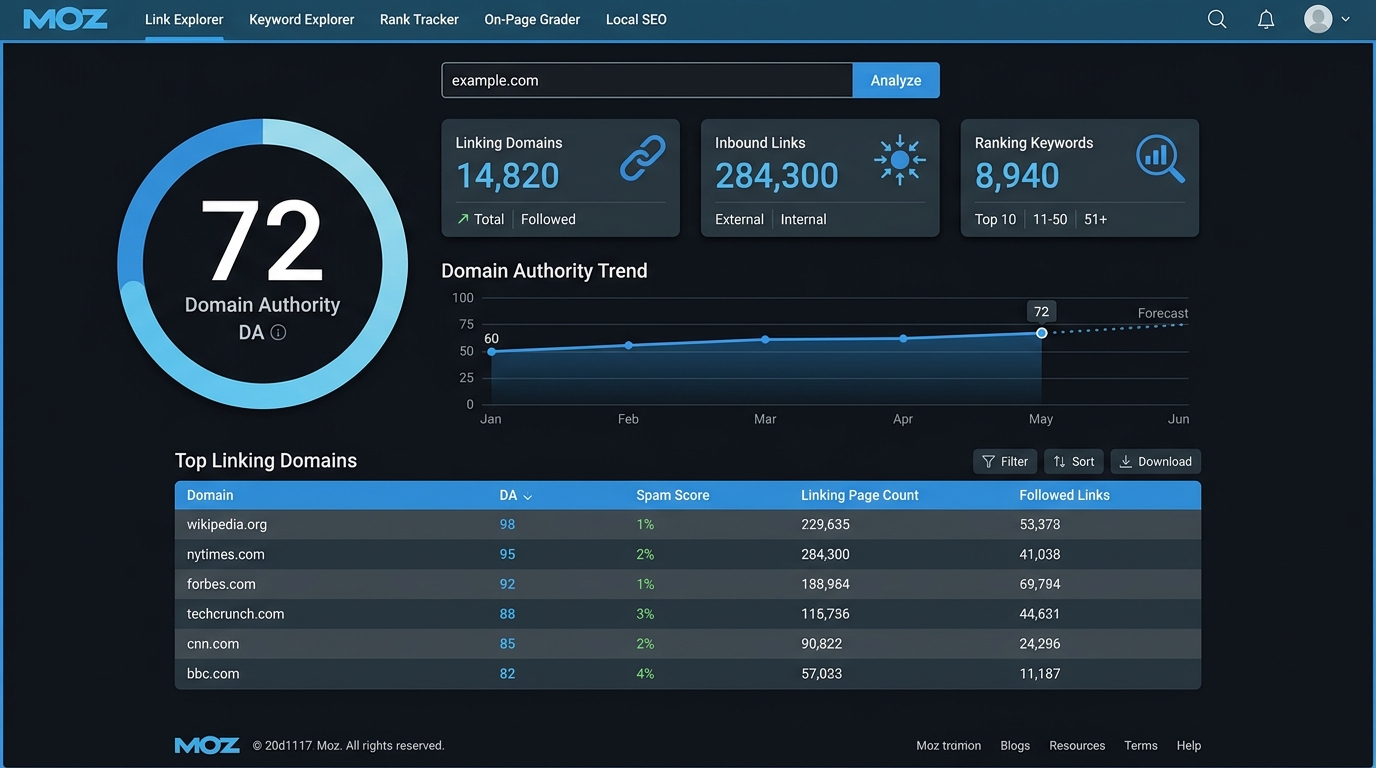Screen dimensions: 1376x768
Task: Select Followed in Linking Domains card
Action: coord(548,219)
